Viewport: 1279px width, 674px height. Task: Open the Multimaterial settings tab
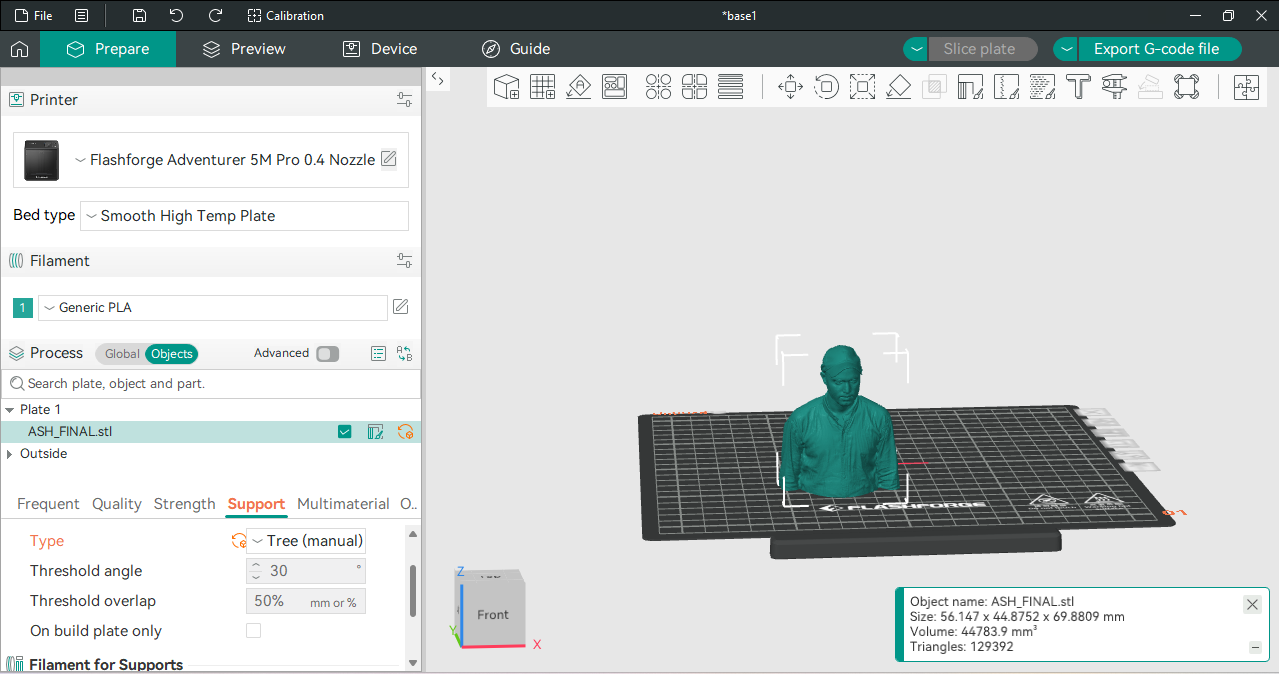tap(343, 504)
